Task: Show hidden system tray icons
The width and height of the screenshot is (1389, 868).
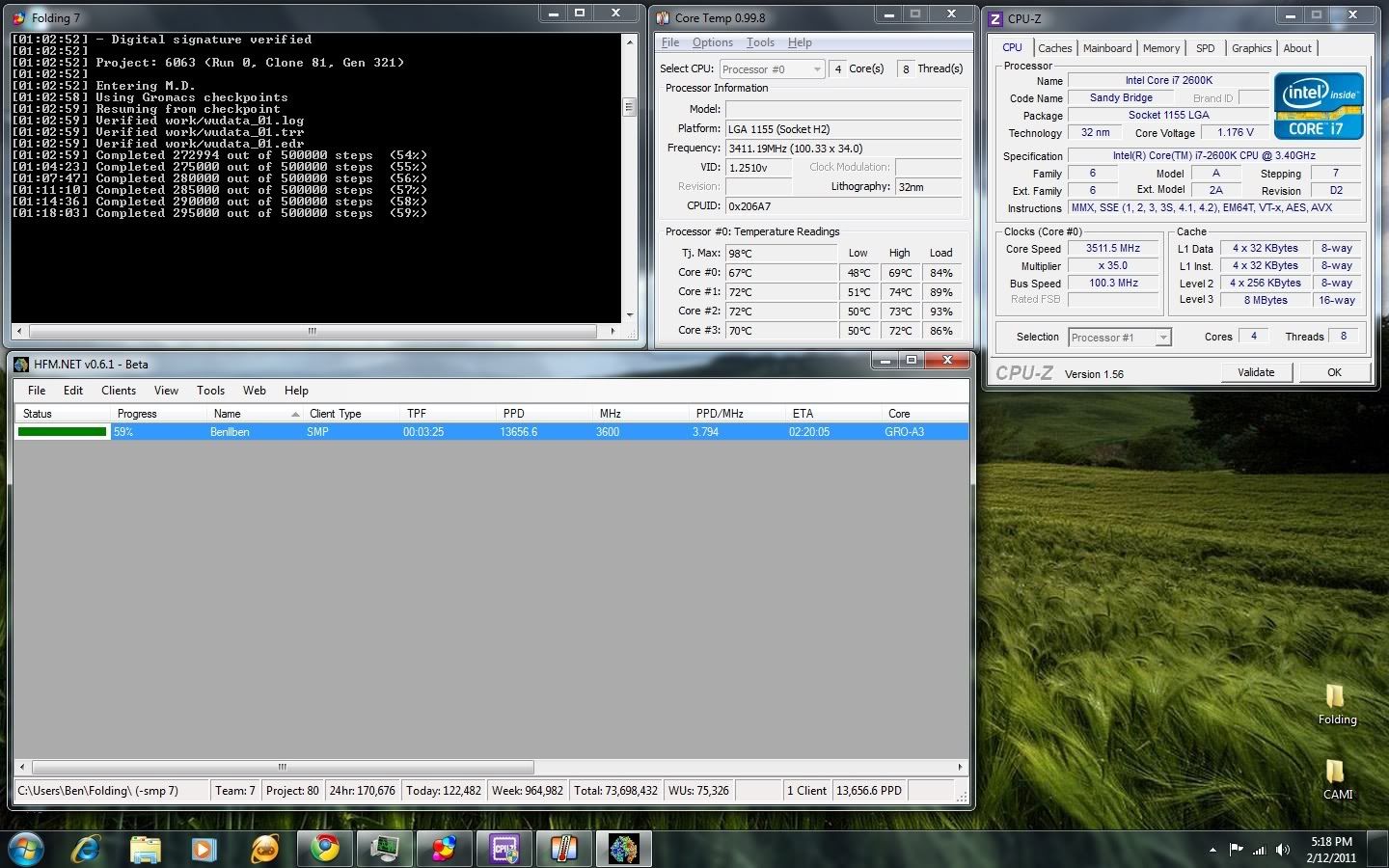Action: 1212,850
